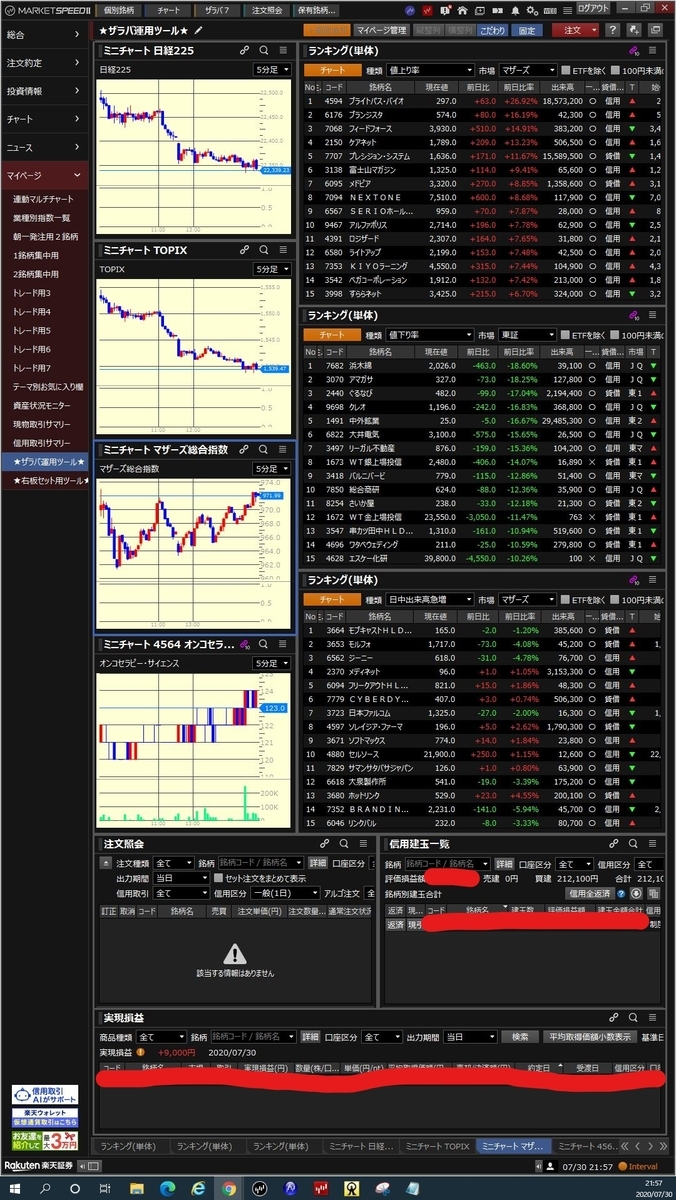Click 注文 button in top bar

574,30
